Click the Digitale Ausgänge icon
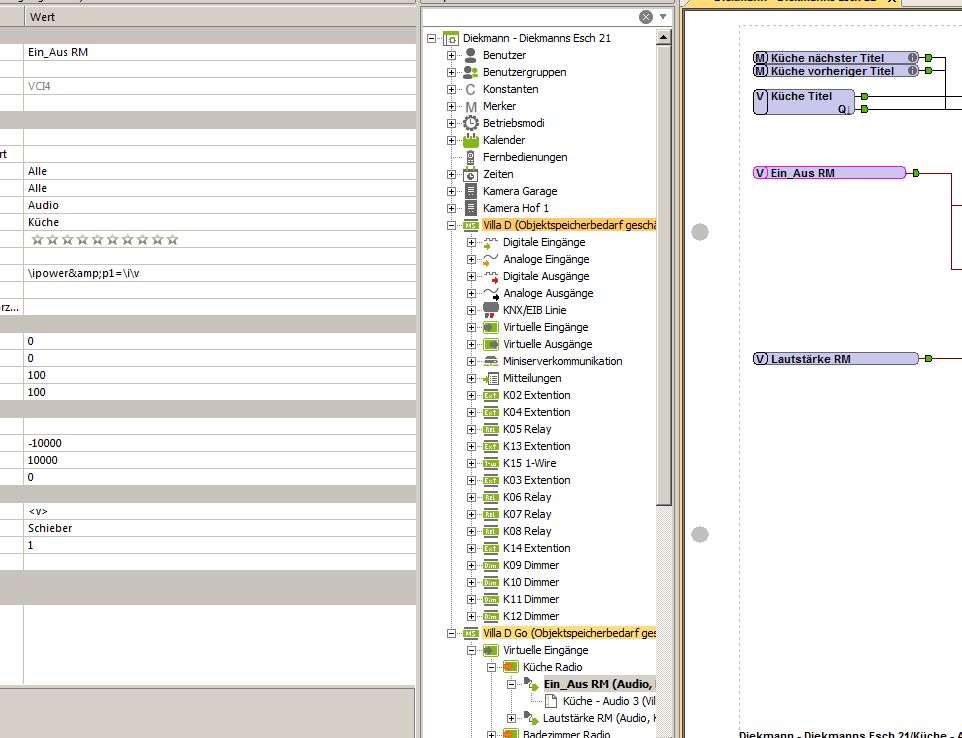 coord(491,277)
